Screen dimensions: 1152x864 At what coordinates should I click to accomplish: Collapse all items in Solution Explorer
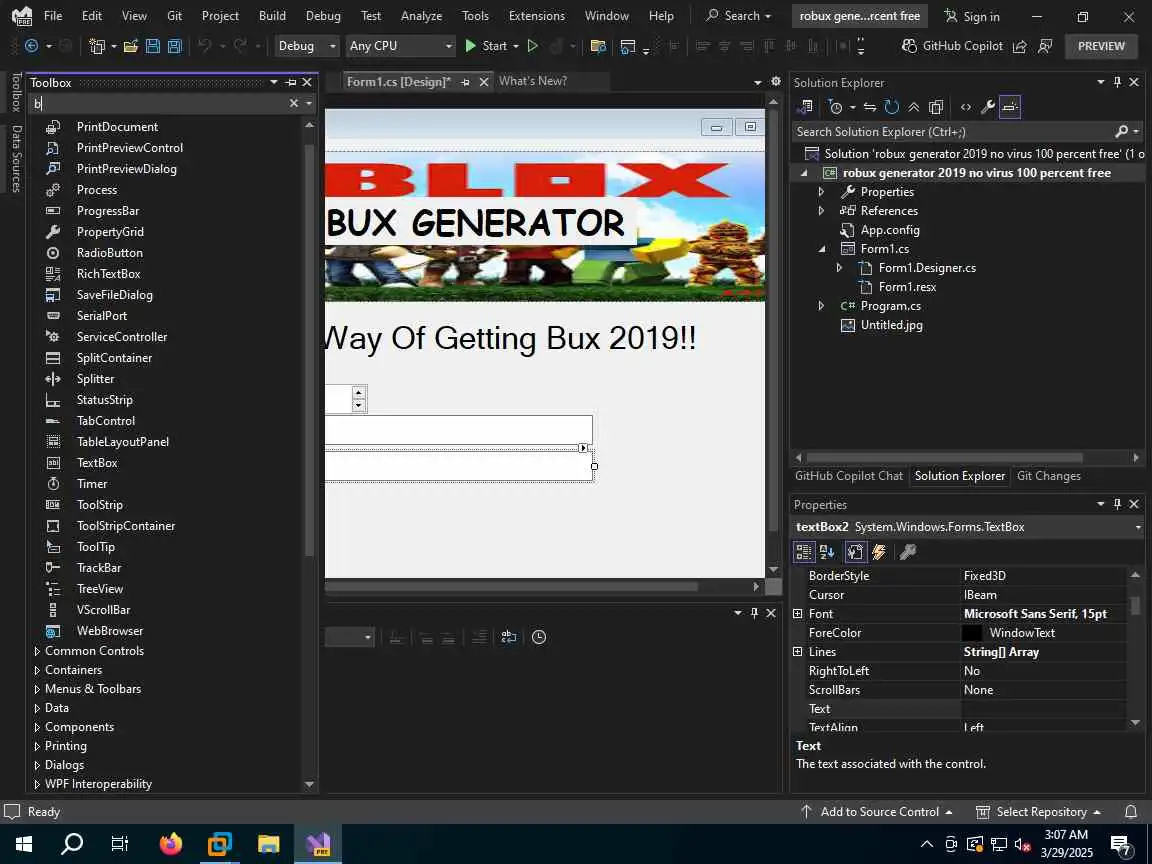[914, 107]
